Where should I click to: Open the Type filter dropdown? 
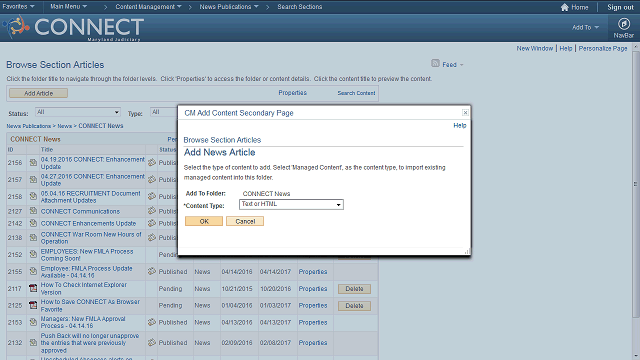point(164,112)
